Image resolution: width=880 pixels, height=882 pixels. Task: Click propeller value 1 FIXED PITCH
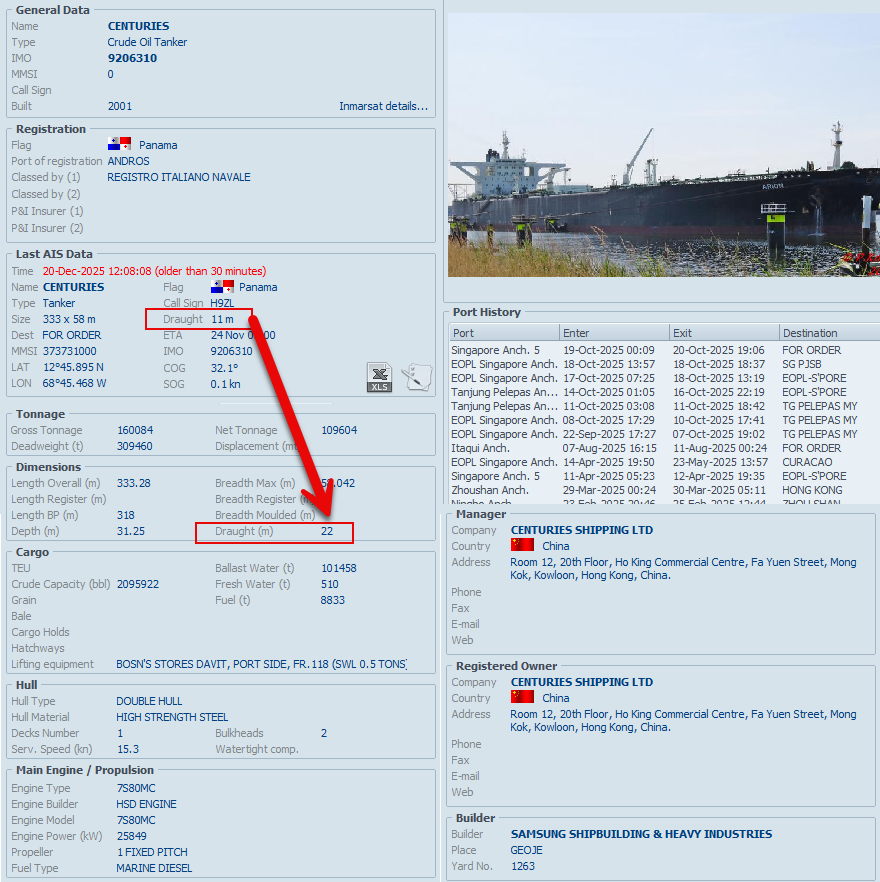152,852
